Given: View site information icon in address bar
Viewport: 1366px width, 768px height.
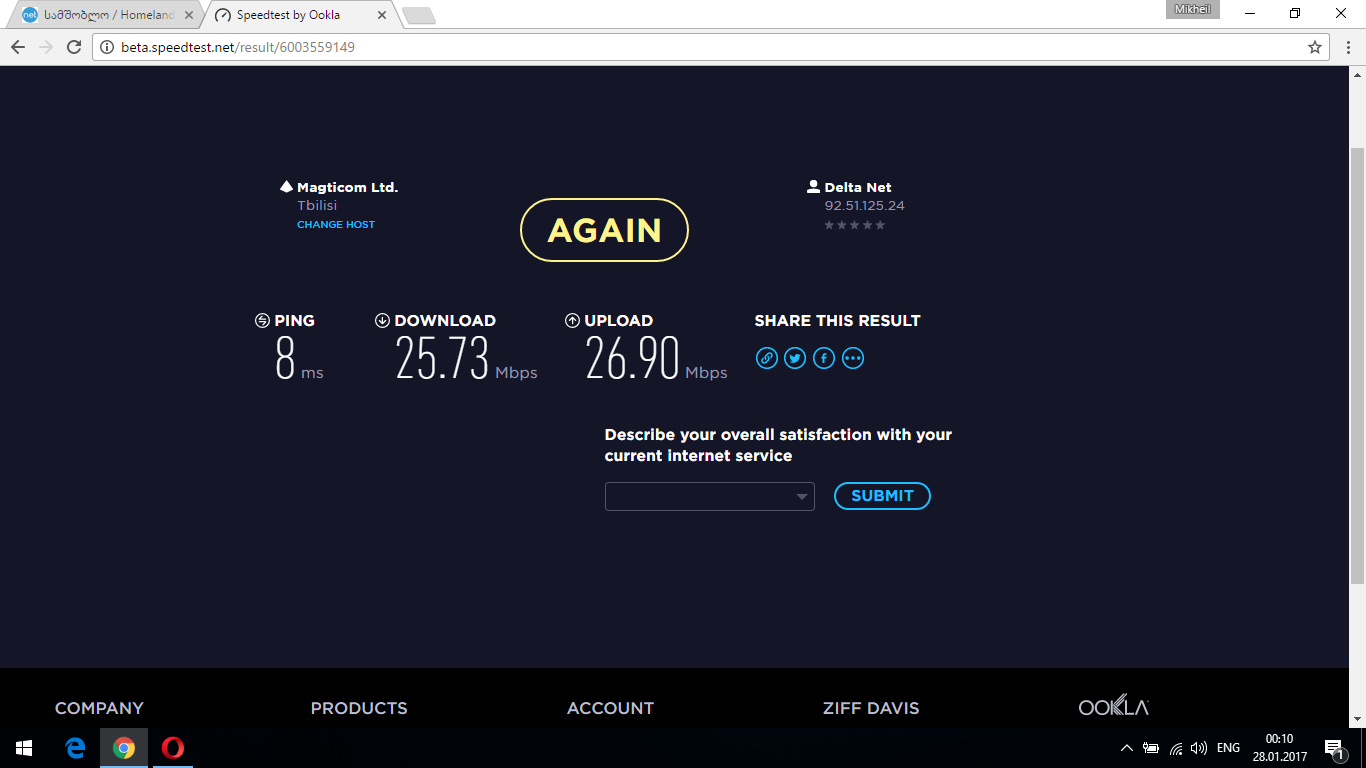Looking at the screenshot, I should (x=107, y=47).
